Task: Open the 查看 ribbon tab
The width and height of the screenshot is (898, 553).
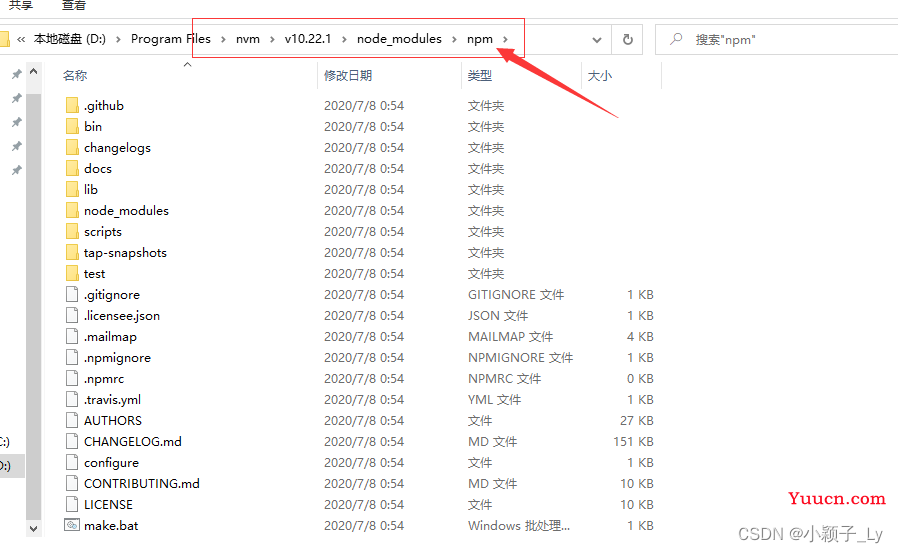Action: 73,5
